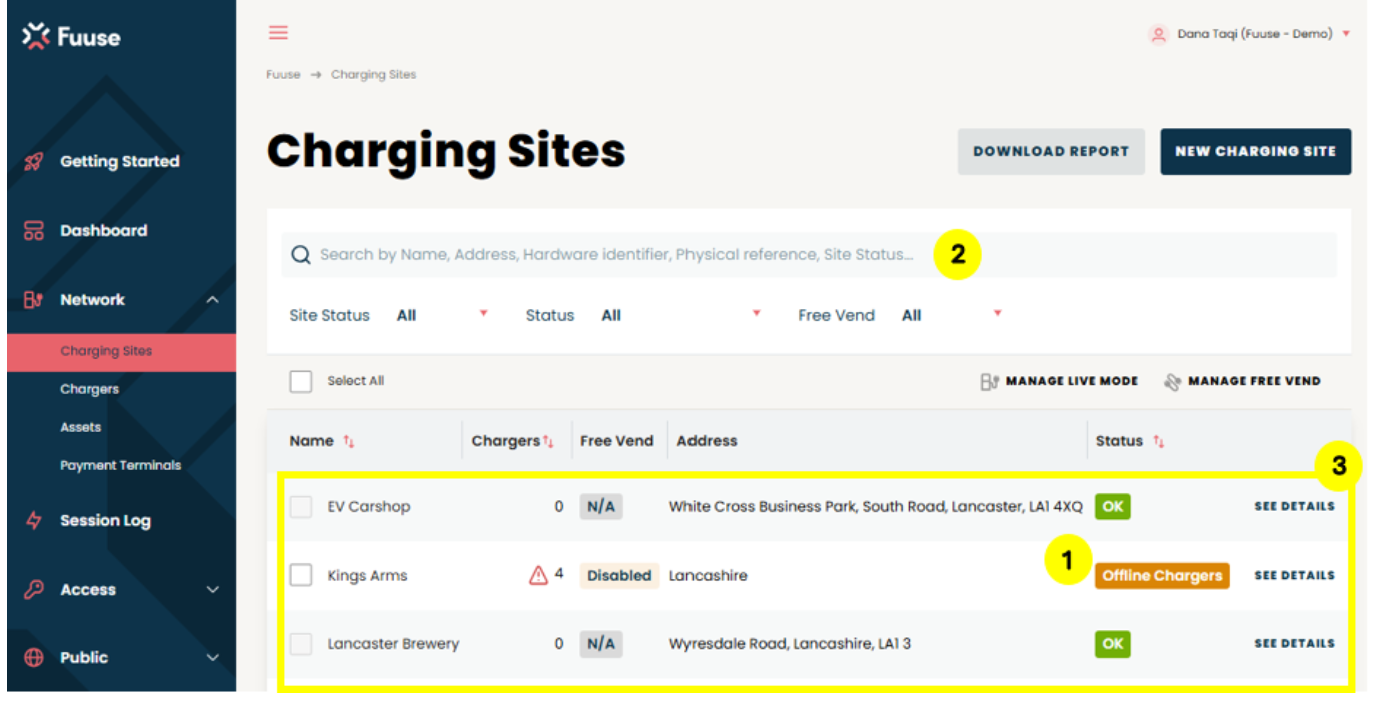Viewport: 1376px width, 702px height.
Task: Open Session Log in sidebar
Action: click(x=105, y=521)
